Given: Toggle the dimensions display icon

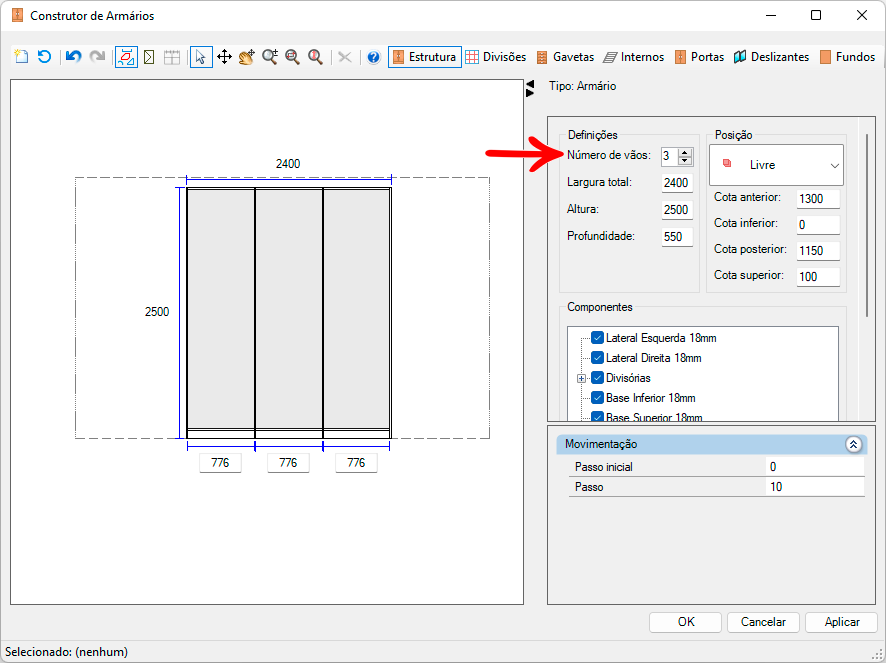Looking at the screenshot, I should click(126, 57).
